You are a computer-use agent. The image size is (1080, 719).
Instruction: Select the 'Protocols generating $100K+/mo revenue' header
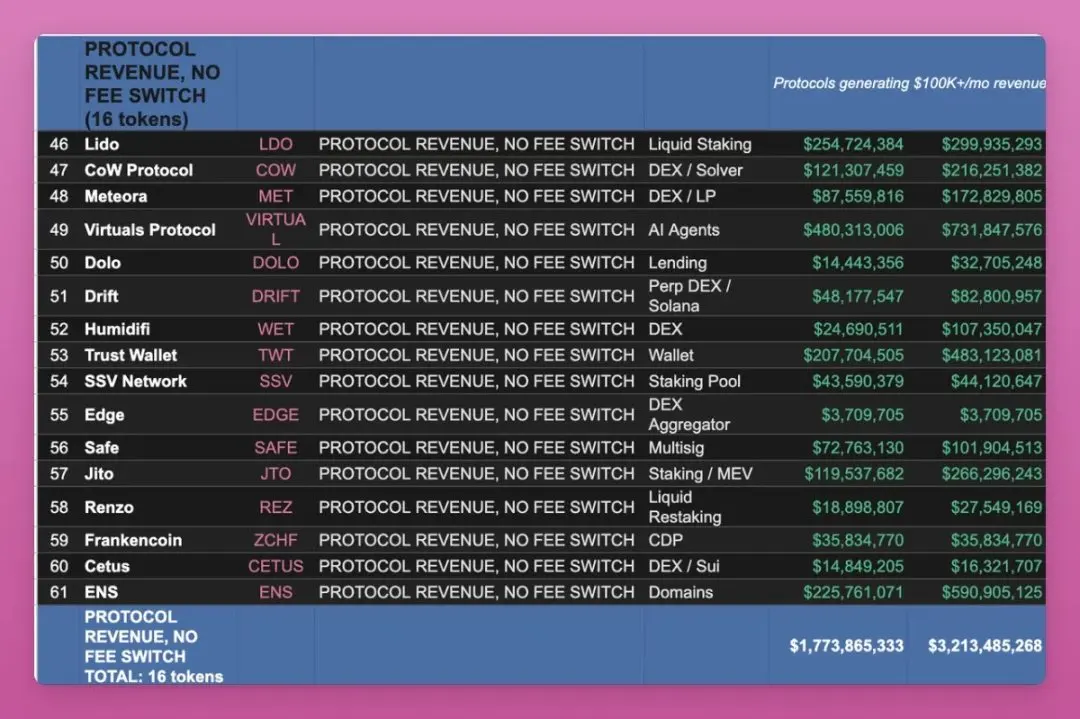[909, 83]
